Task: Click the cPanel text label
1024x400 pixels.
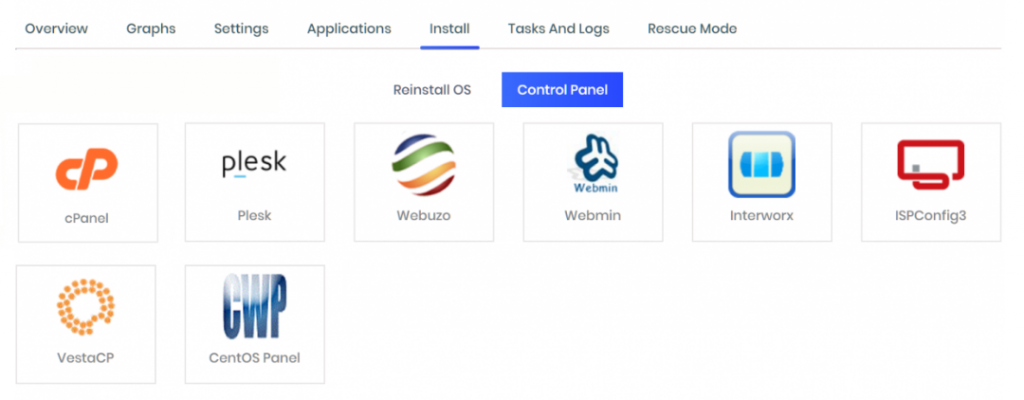Action: point(87,218)
